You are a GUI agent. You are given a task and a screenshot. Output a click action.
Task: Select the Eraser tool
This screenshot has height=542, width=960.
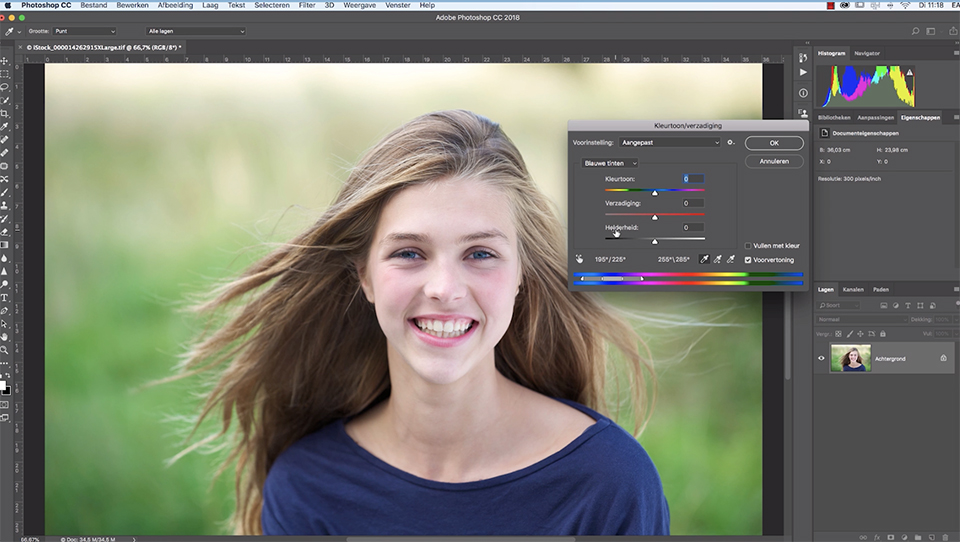point(5,232)
